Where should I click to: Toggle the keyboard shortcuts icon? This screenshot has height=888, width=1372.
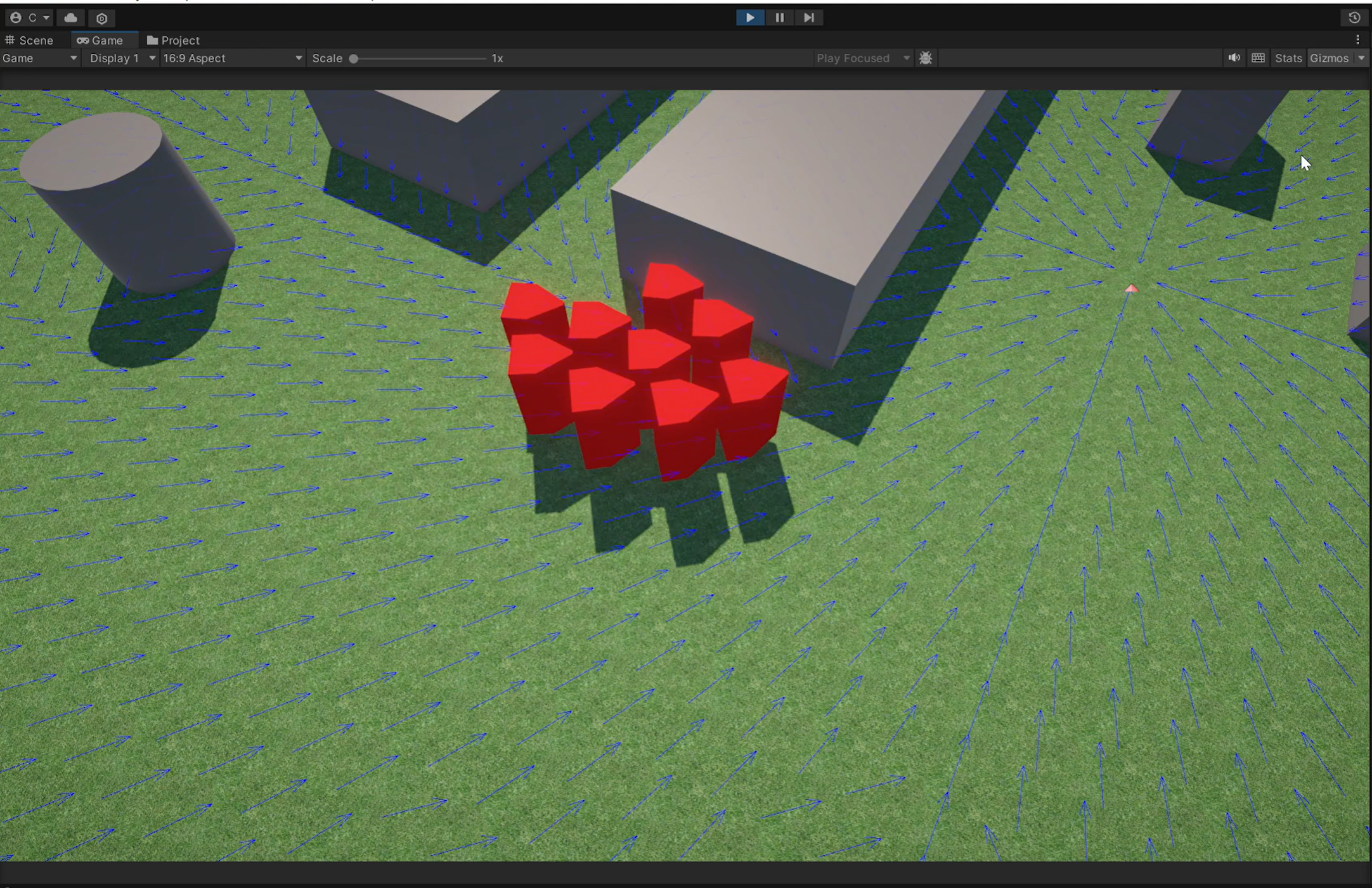[1259, 58]
